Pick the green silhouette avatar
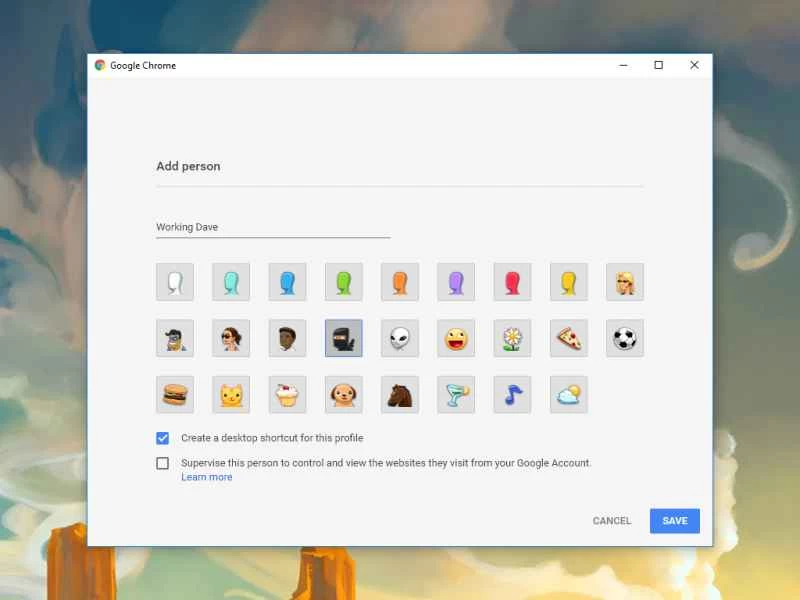Screen dimensions: 800x600 [x=343, y=281]
